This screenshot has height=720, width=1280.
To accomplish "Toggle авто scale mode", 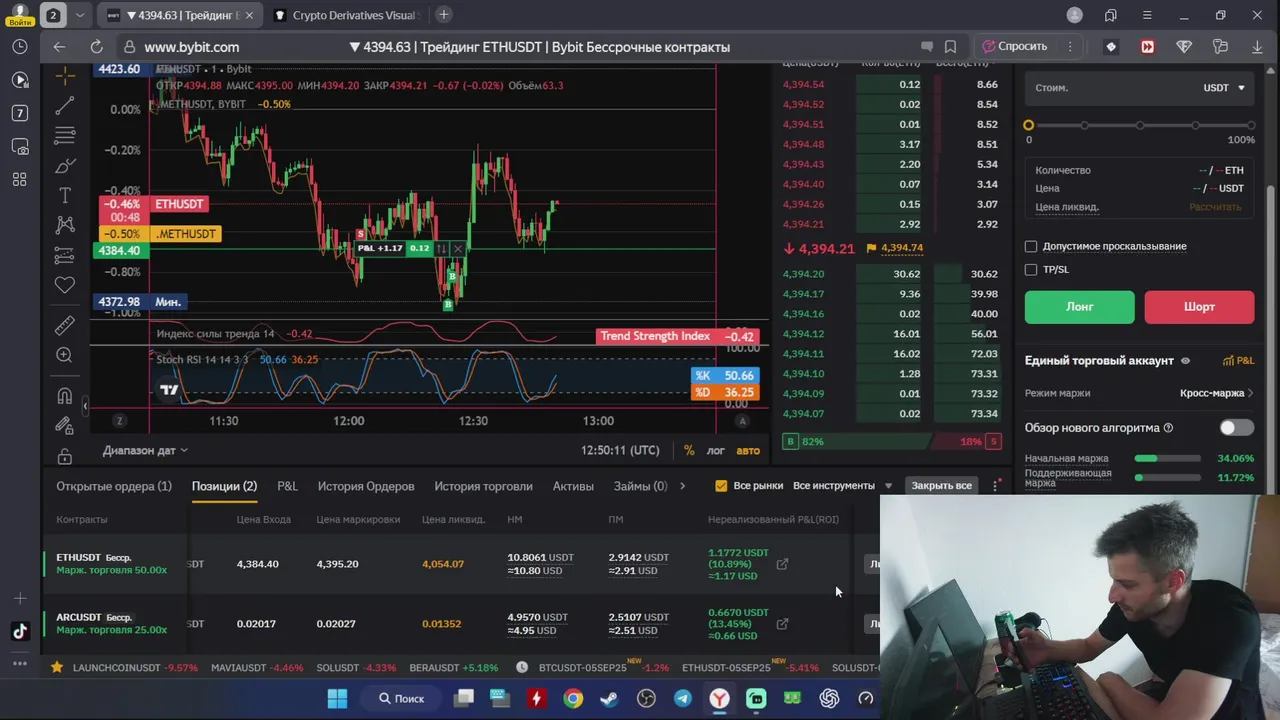I will pyautogui.click(x=748, y=450).
